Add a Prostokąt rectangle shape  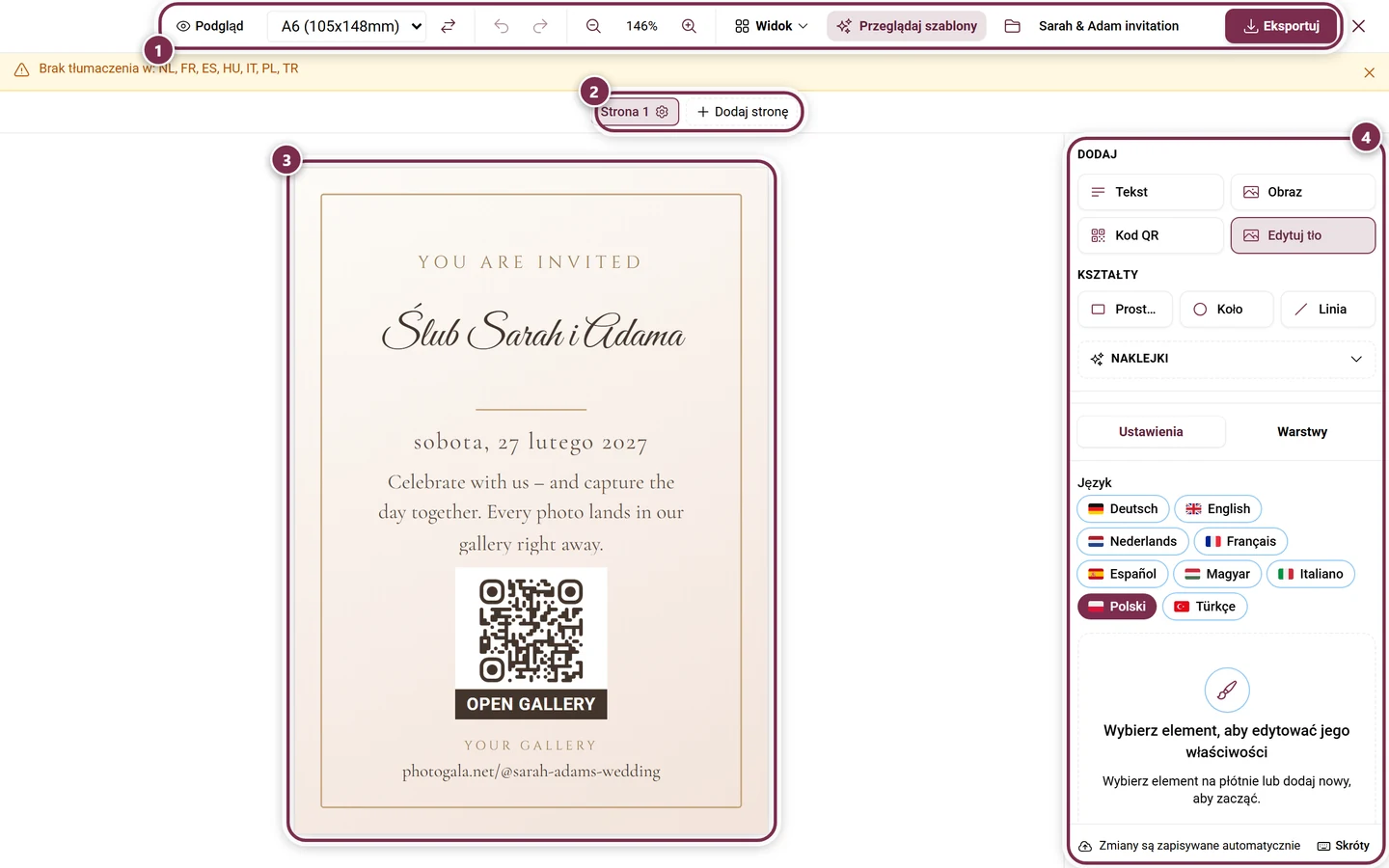(1125, 310)
